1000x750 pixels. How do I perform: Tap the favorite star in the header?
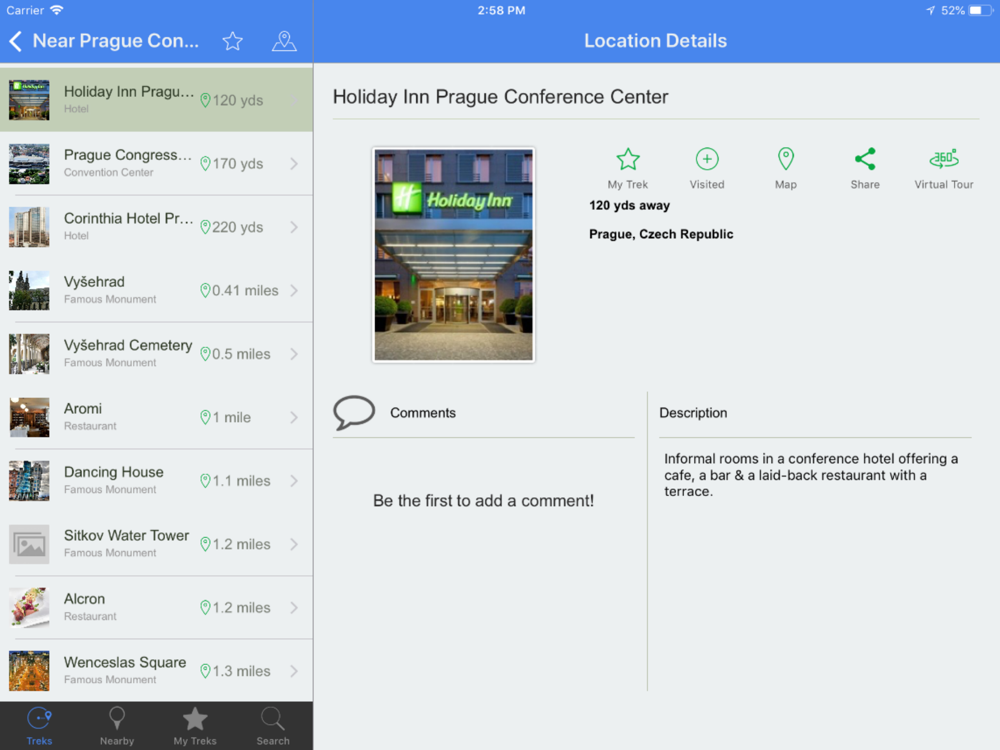(x=232, y=41)
